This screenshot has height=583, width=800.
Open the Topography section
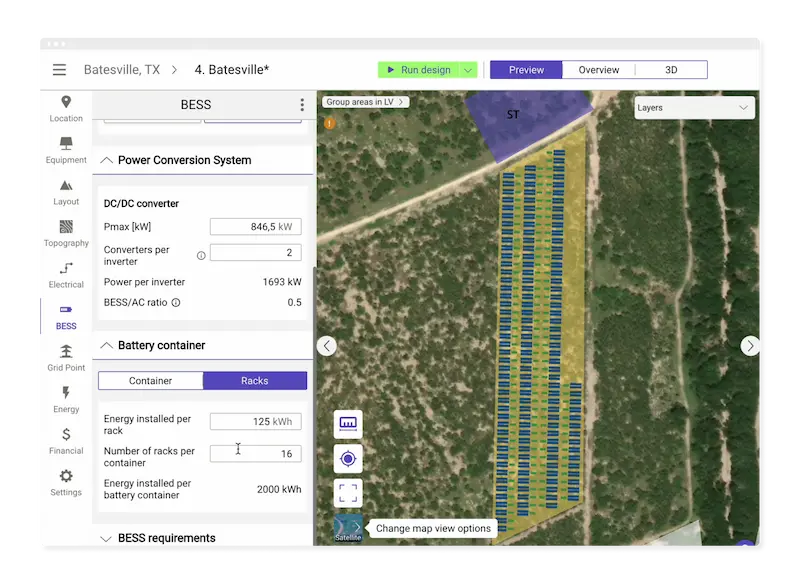point(66,233)
